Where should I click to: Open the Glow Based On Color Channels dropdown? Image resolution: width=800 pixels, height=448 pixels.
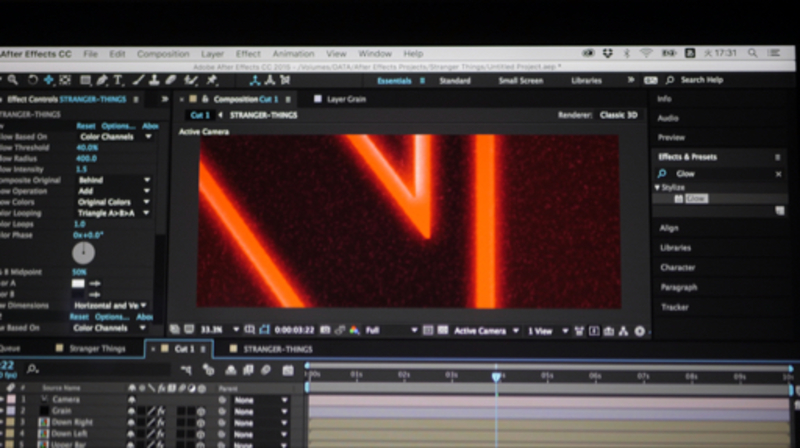pos(115,137)
